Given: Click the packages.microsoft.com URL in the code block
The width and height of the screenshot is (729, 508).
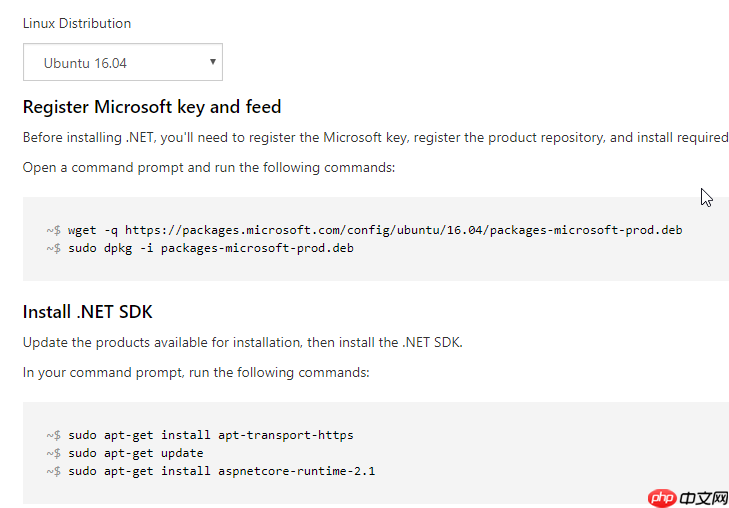Looking at the screenshot, I should (x=404, y=230).
